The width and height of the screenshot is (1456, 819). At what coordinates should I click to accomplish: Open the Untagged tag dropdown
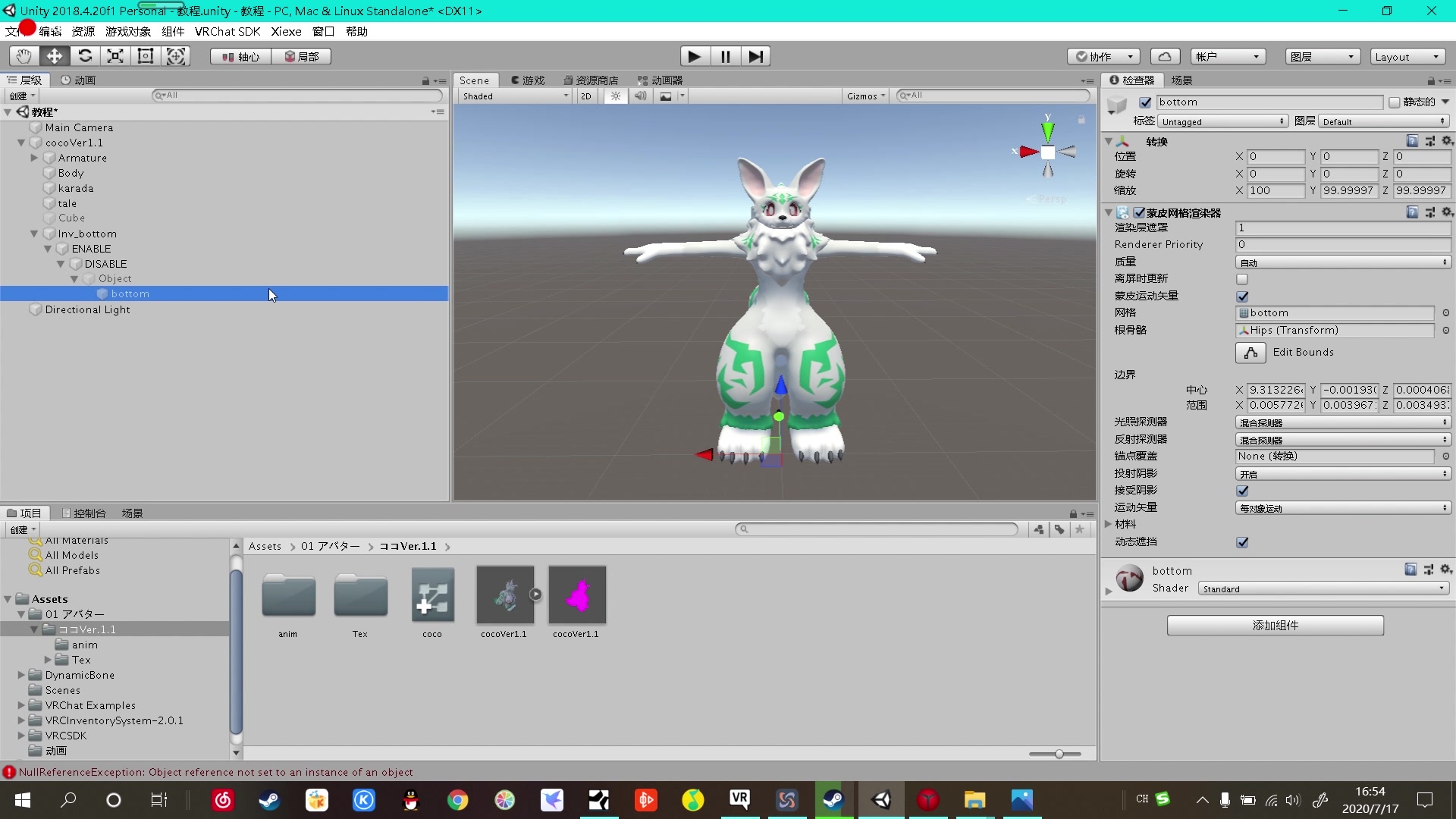point(1221,121)
